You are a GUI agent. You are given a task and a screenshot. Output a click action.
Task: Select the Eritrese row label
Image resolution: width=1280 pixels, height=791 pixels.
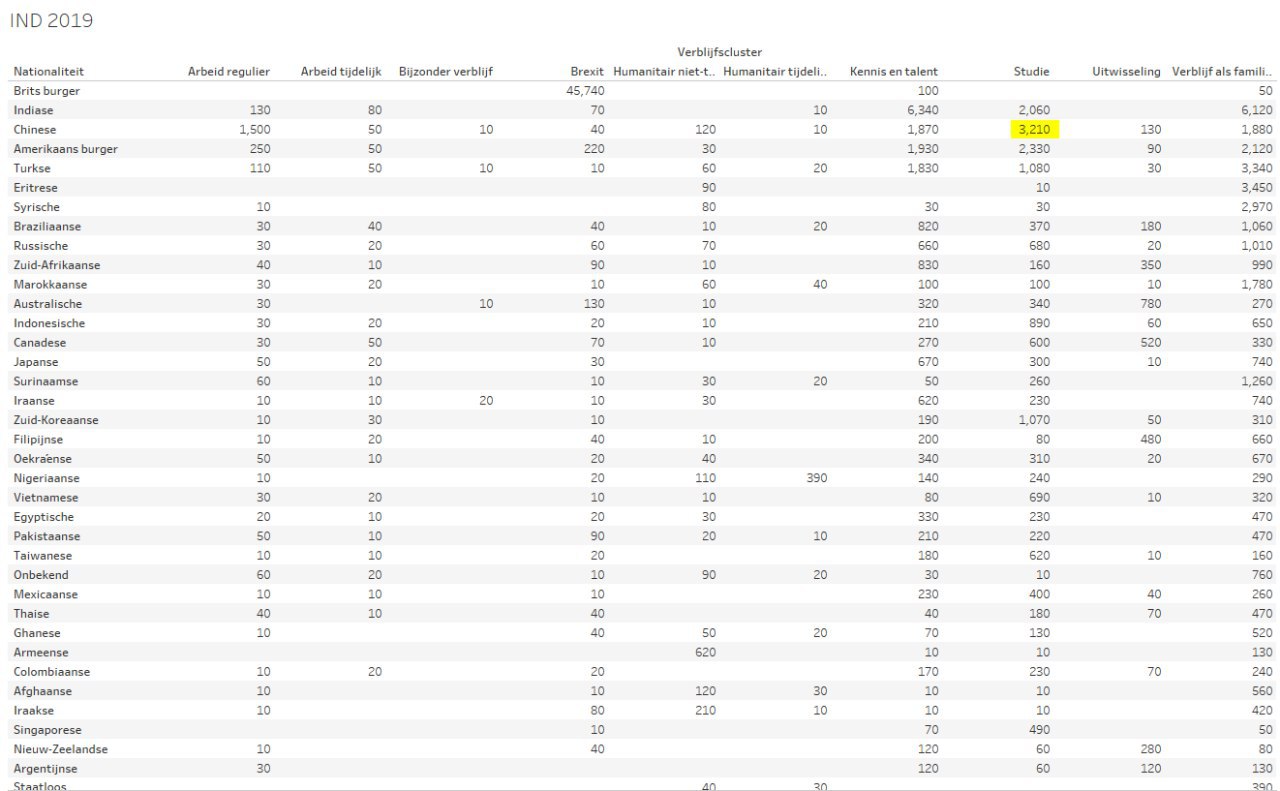36,188
